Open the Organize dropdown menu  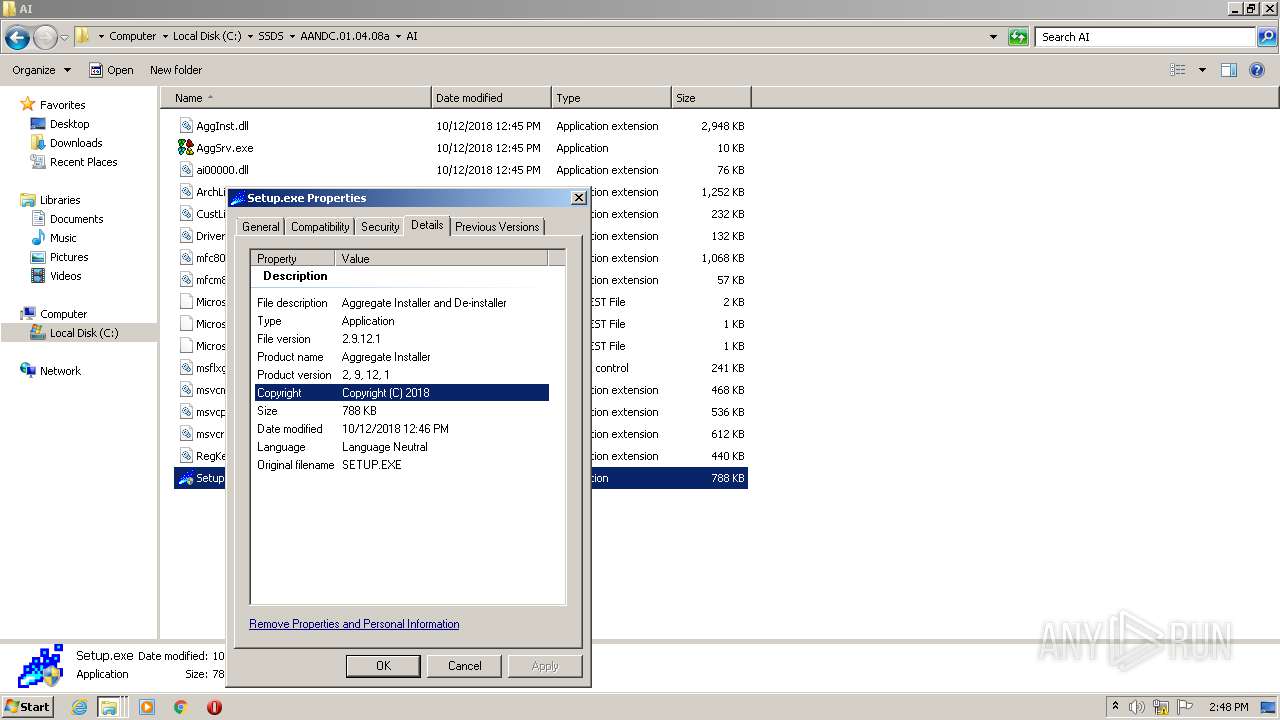[x=42, y=70]
